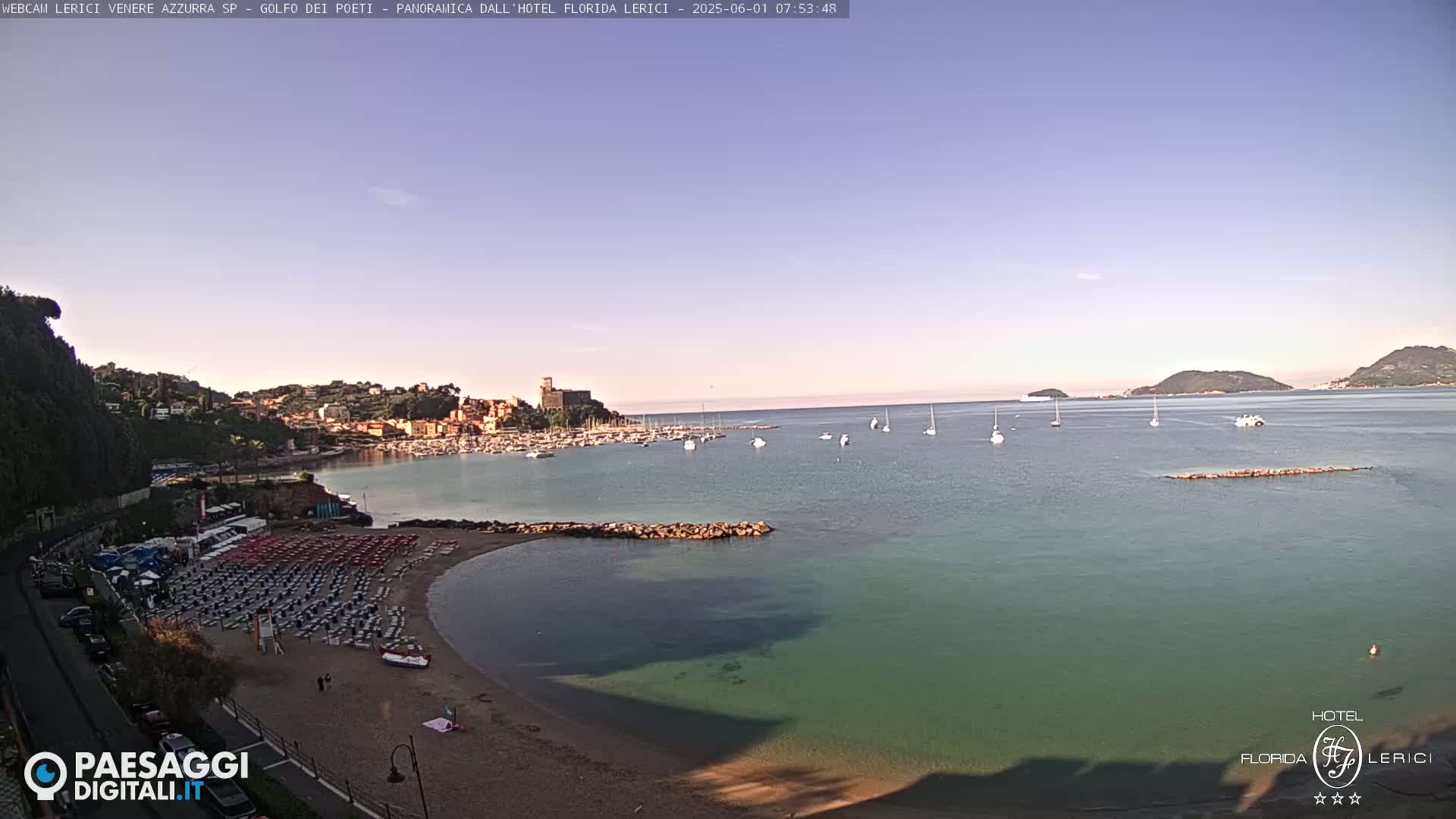Click the PAESAGGI DIGITALI.IT watermark text

tap(161, 777)
